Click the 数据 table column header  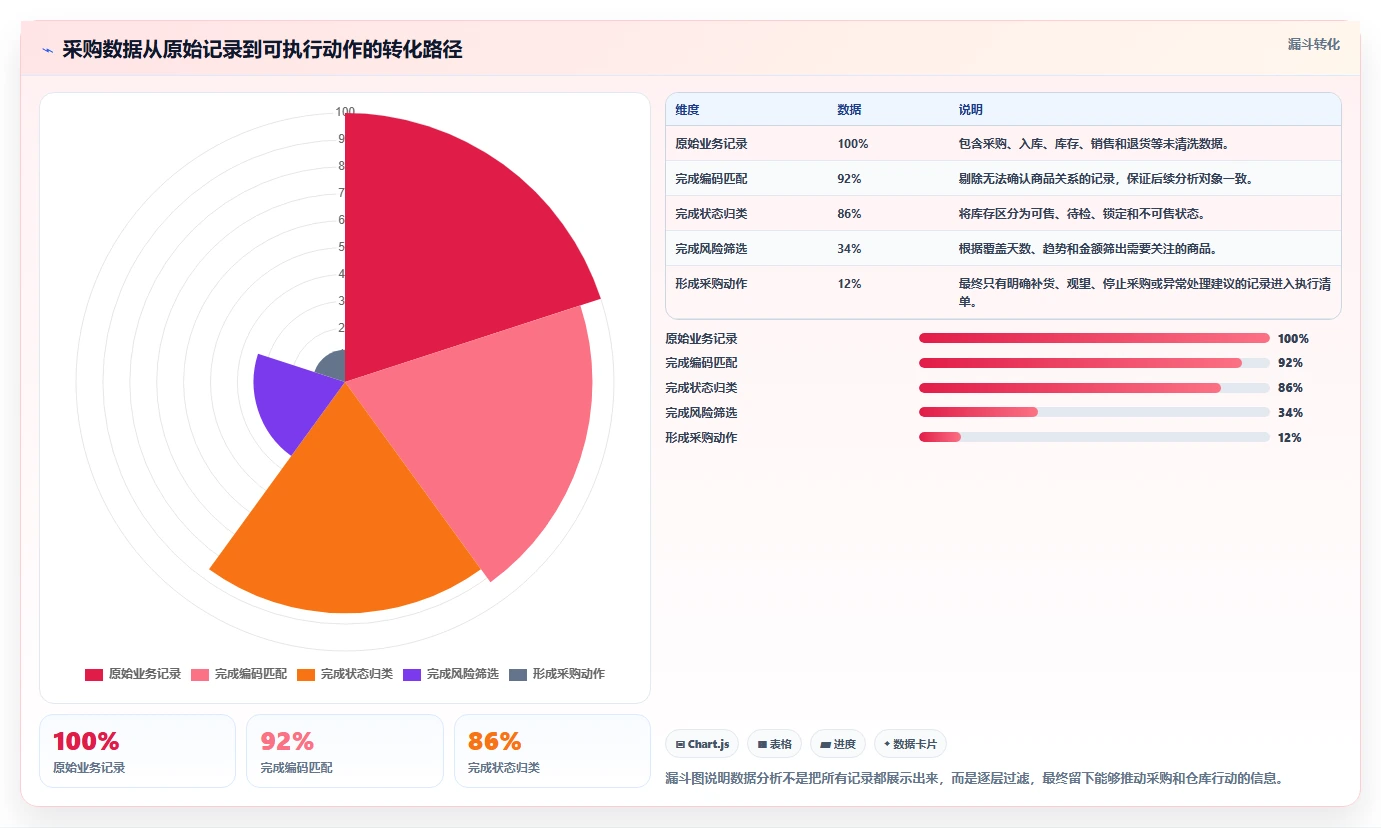coord(849,109)
